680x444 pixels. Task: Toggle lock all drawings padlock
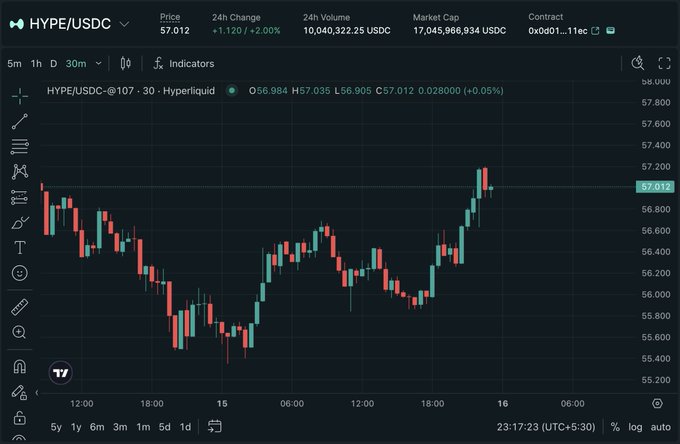(20, 418)
